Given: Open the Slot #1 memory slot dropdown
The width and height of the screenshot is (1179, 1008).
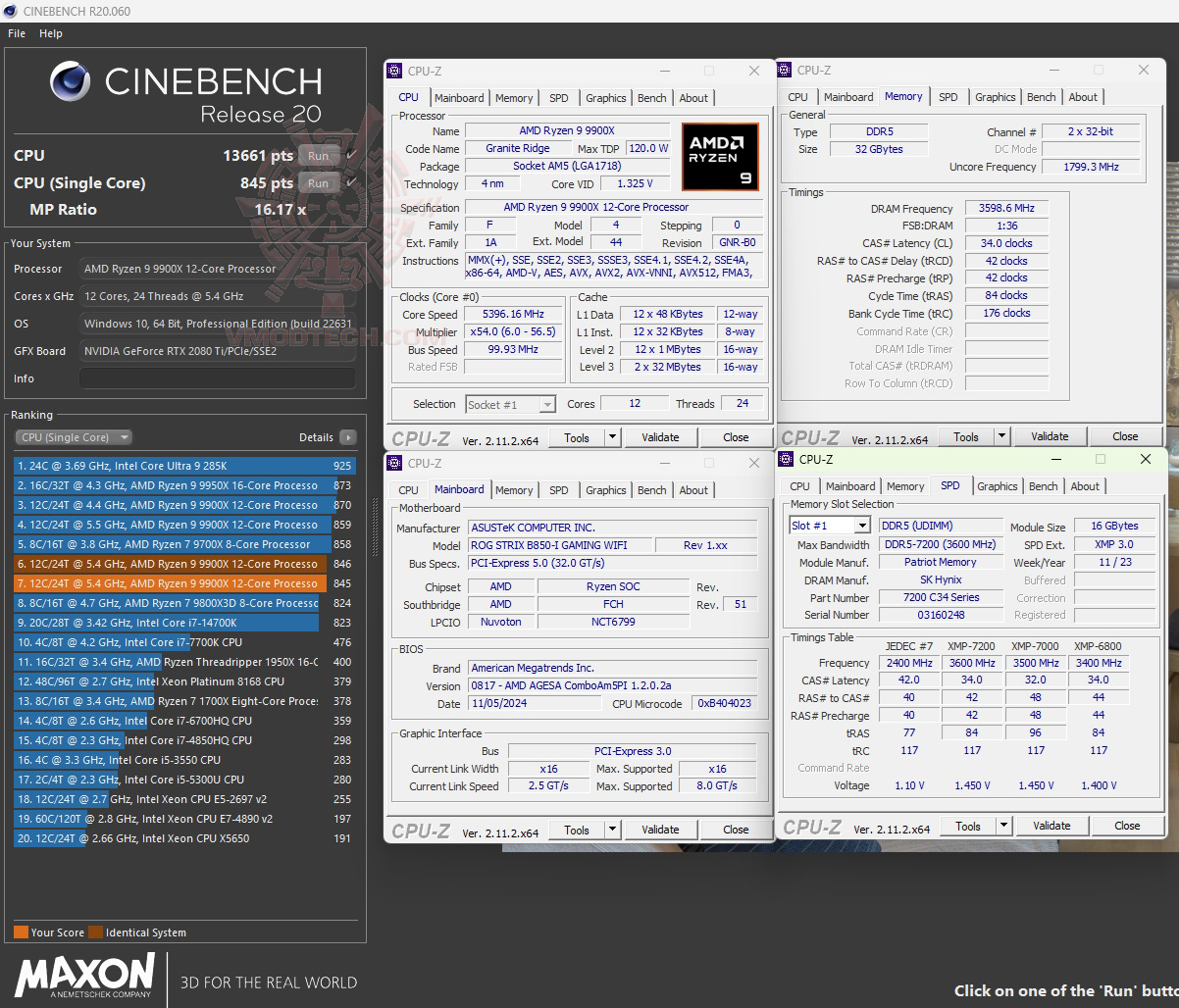Looking at the screenshot, I should tap(830, 526).
